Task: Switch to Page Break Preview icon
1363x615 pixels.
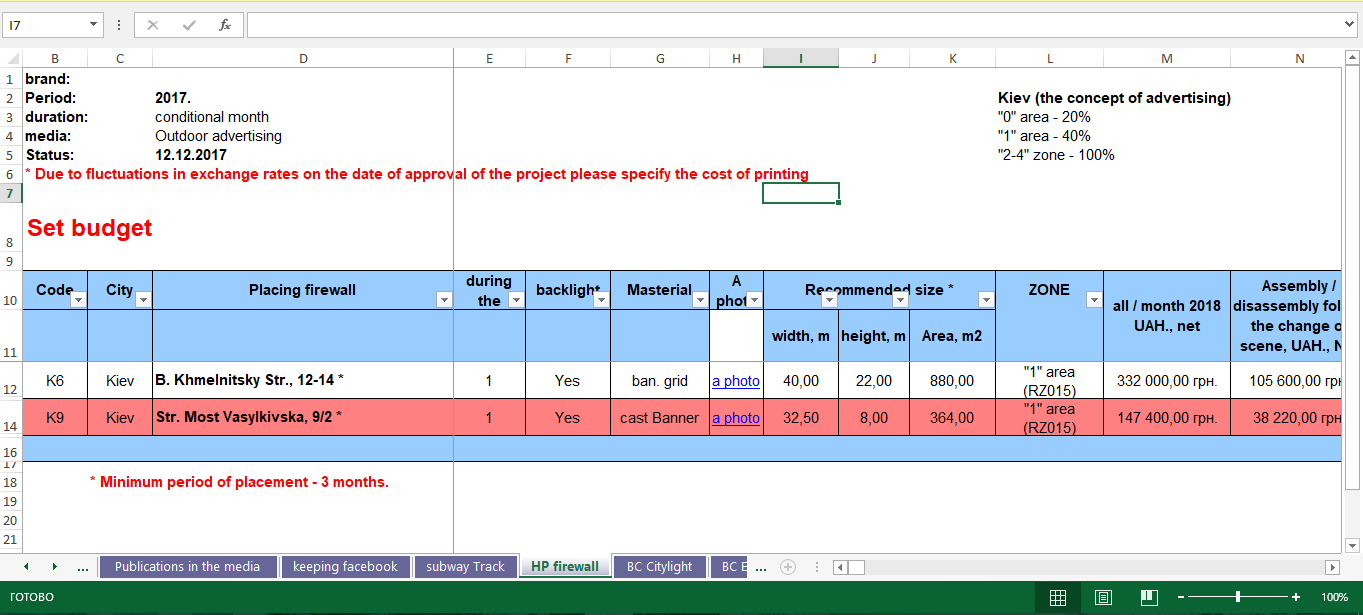Action: point(1149,597)
